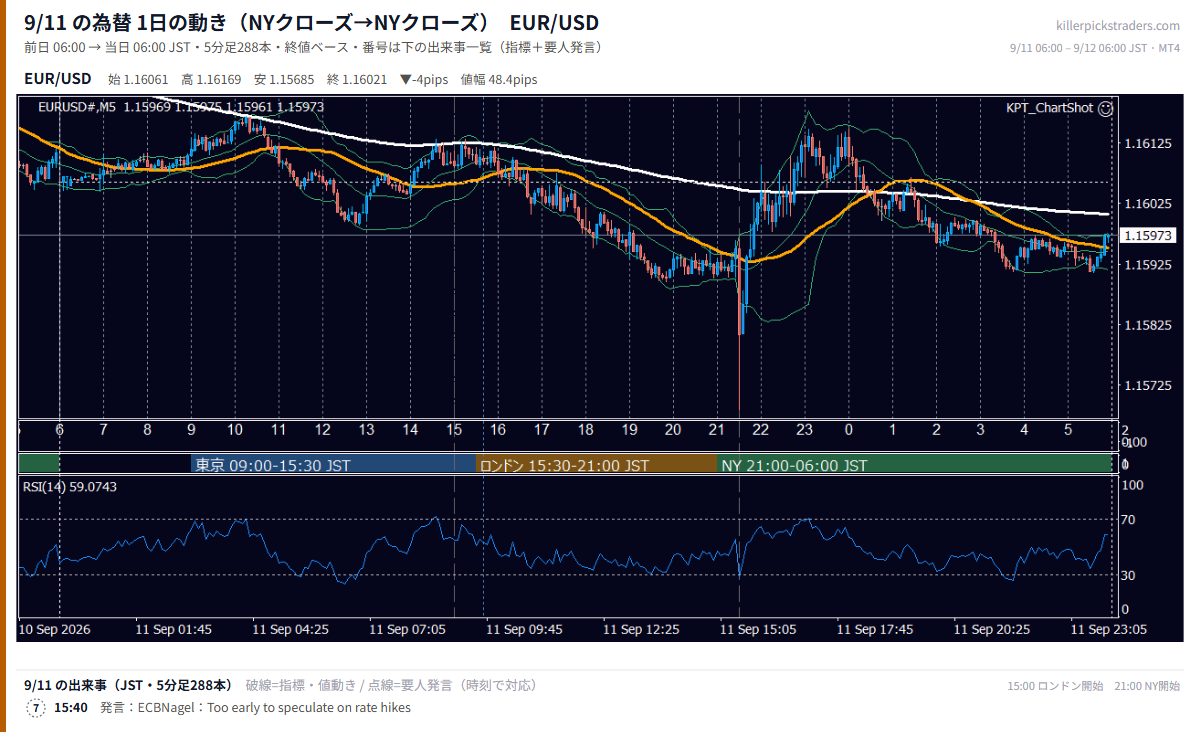Select the NY 21:00-06:00 JST session bar
The image size is (1200, 732).
point(915,465)
